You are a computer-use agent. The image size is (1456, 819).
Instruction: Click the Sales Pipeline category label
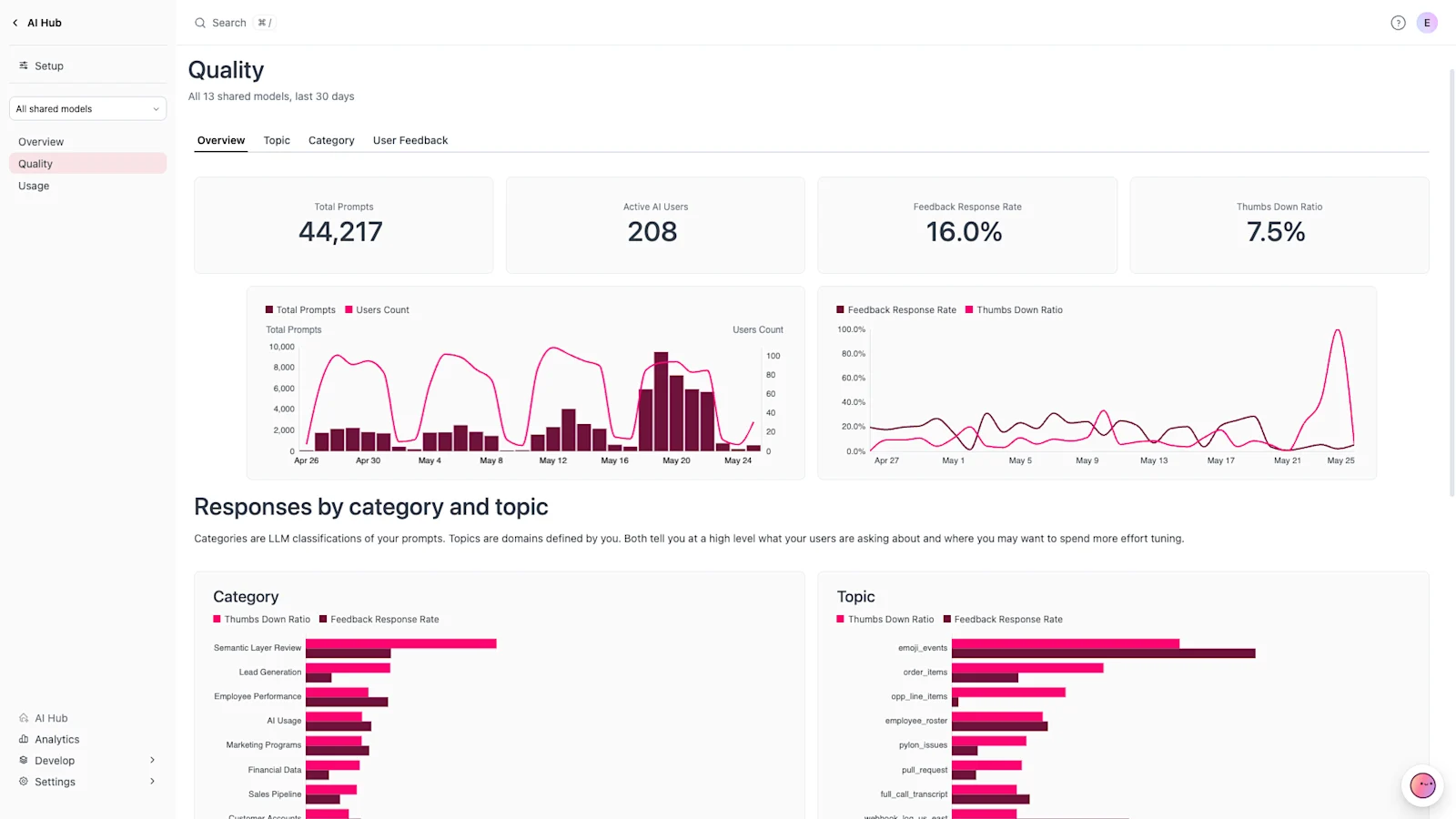[x=275, y=794]
